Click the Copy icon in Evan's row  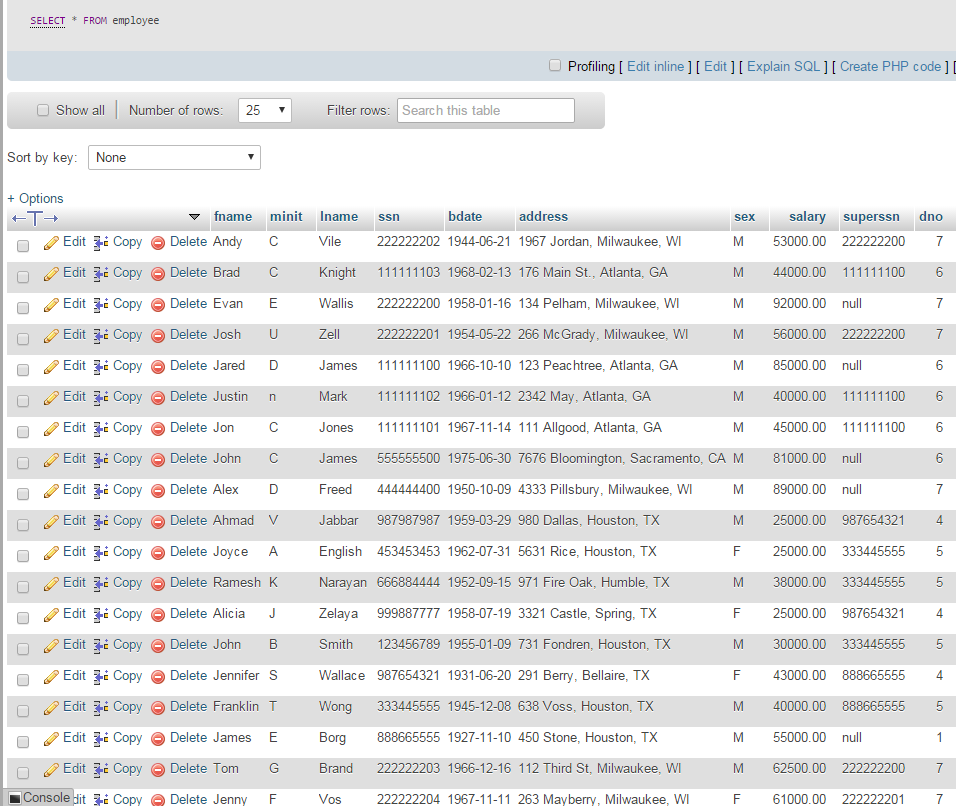click(101, 304)
